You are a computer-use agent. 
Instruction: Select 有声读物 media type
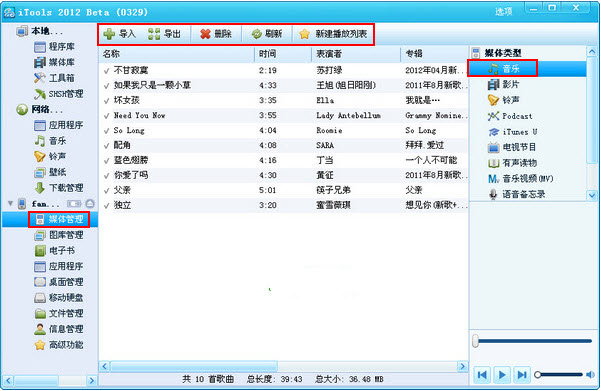pyautogui.click(x=512, y=163)
